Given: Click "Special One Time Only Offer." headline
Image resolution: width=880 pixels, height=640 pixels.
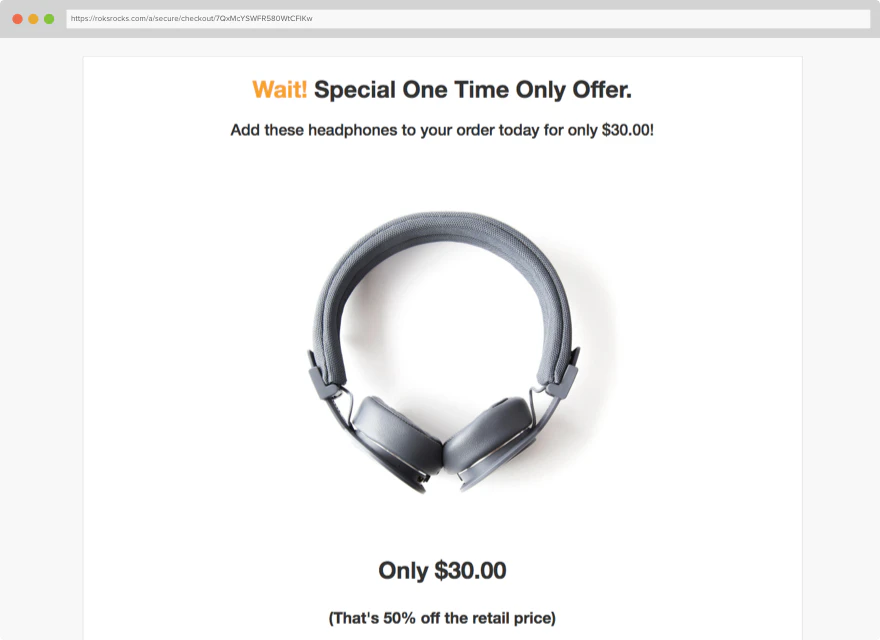Looking at the screenshot, I should (473, 90).
